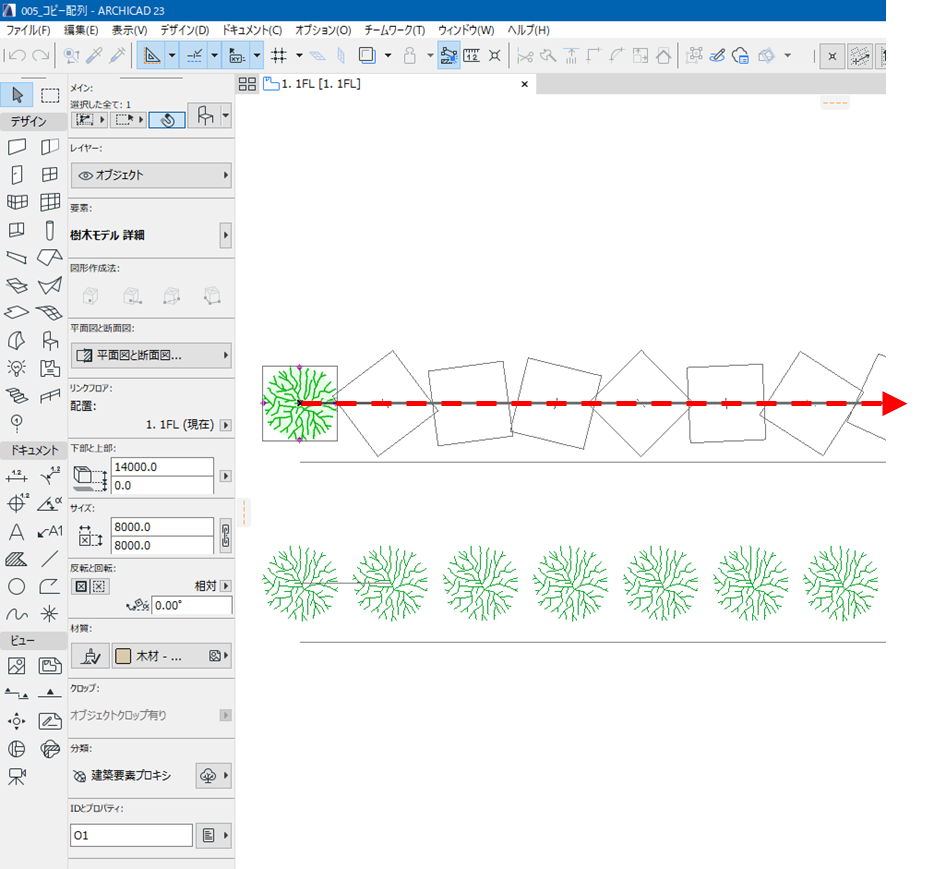
Task: Select the Linear Dimension tool
Action: pyautogui.click(x=17, y=476)
